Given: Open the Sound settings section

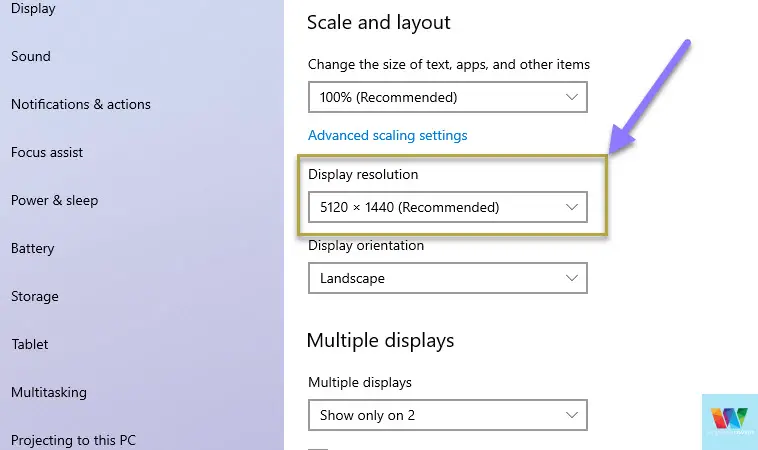Looking at the screenshot, I should coord(31,56).
